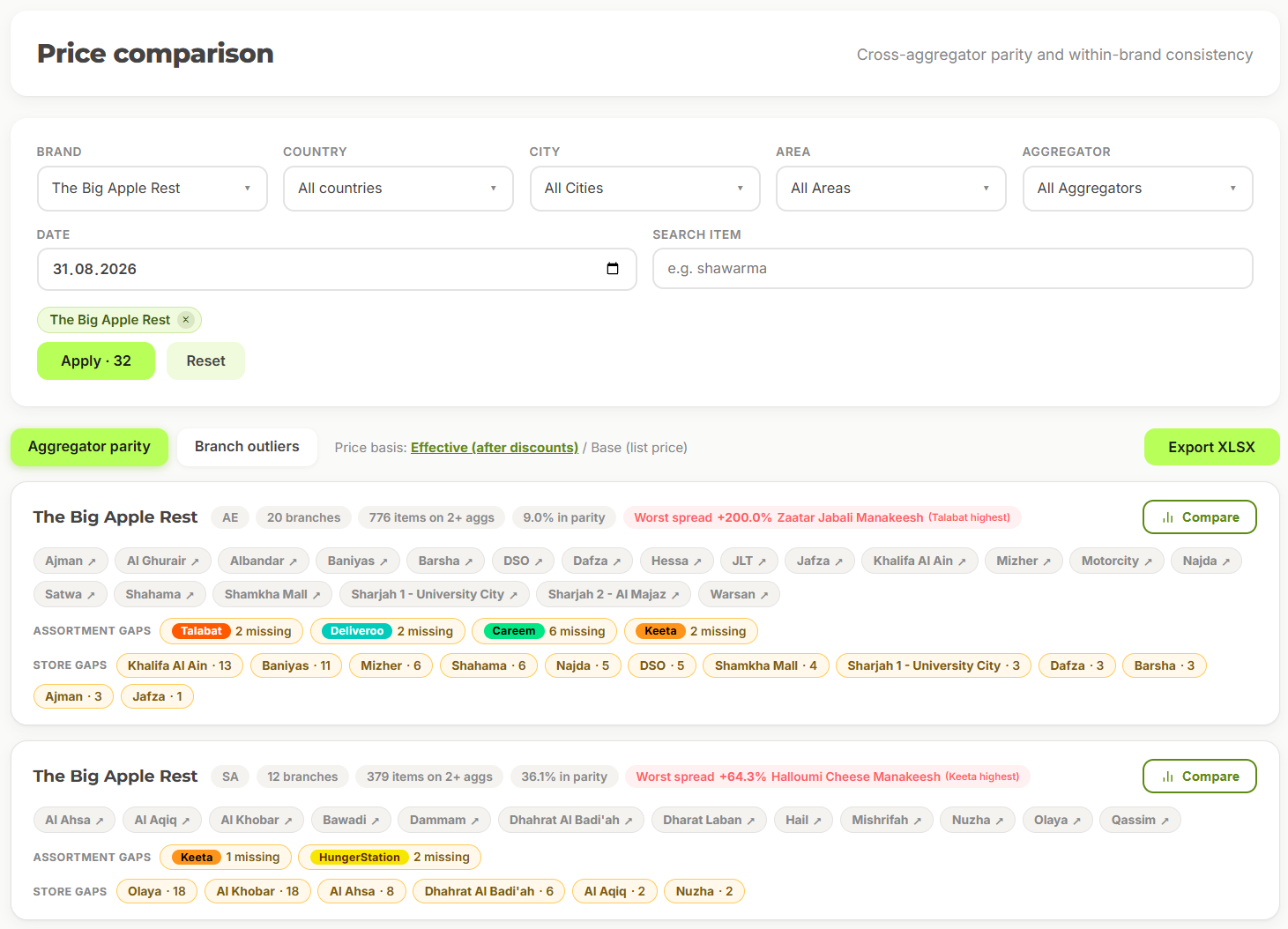Click the arrow icon on the Al Khobar branch chip
The image size is (1288, 929).
287,821
